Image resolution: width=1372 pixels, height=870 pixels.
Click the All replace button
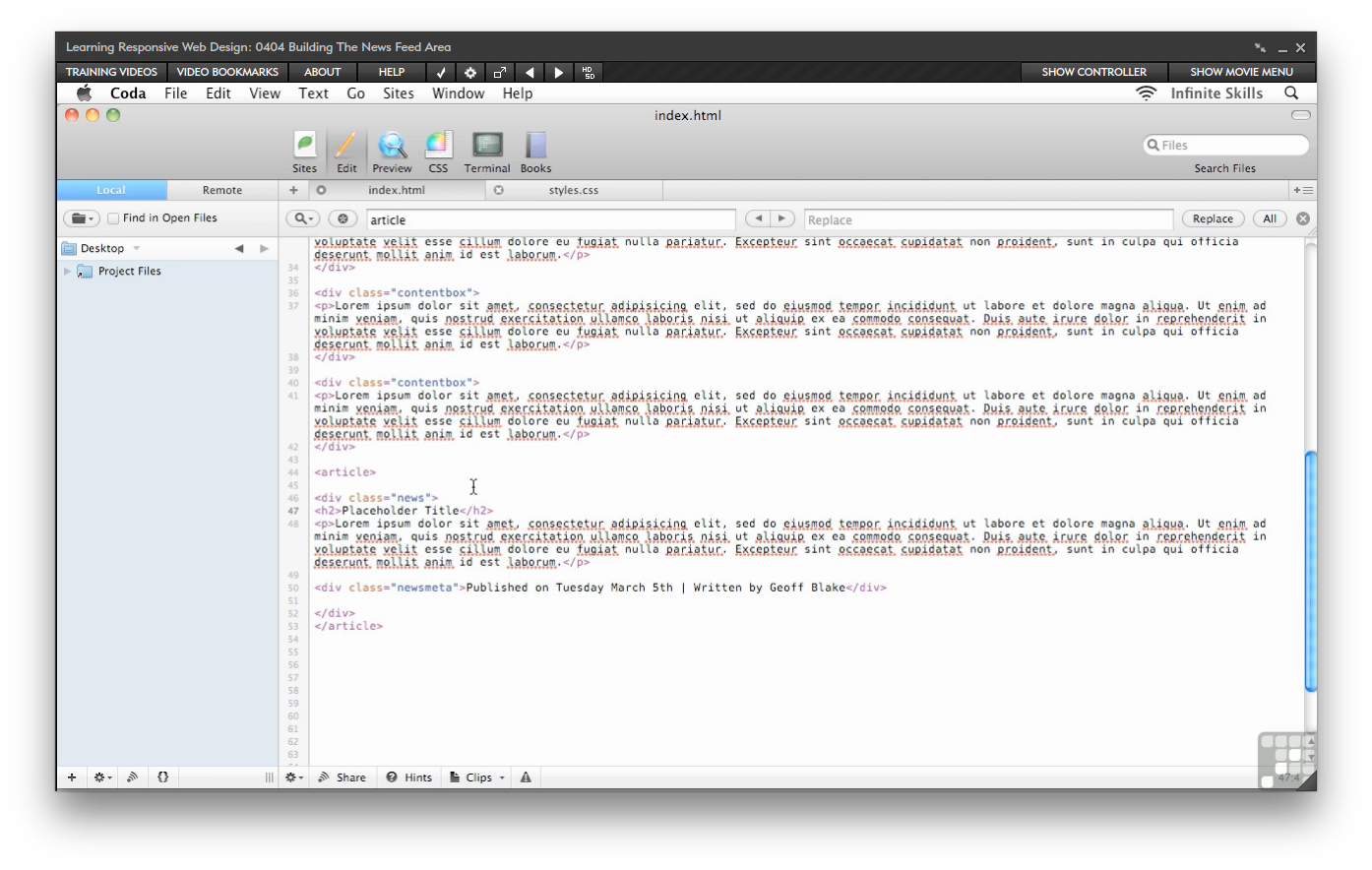(x=1270, y=218)
